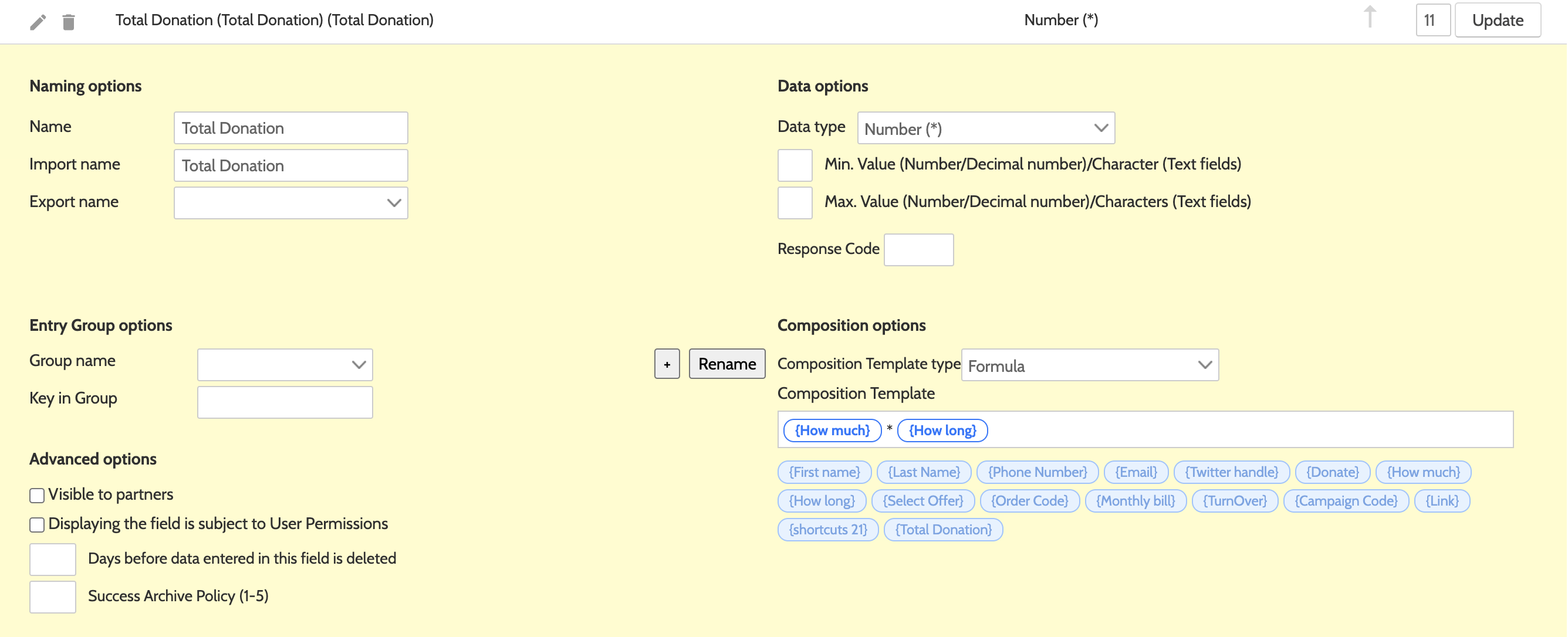Open the Group name dropdown
1568x637 pixels.
pyautogui.click(x=284, y=365)
